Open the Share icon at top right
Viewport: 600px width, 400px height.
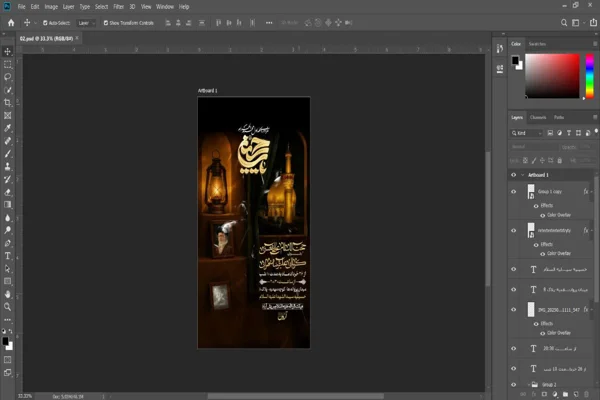(593, 23)
